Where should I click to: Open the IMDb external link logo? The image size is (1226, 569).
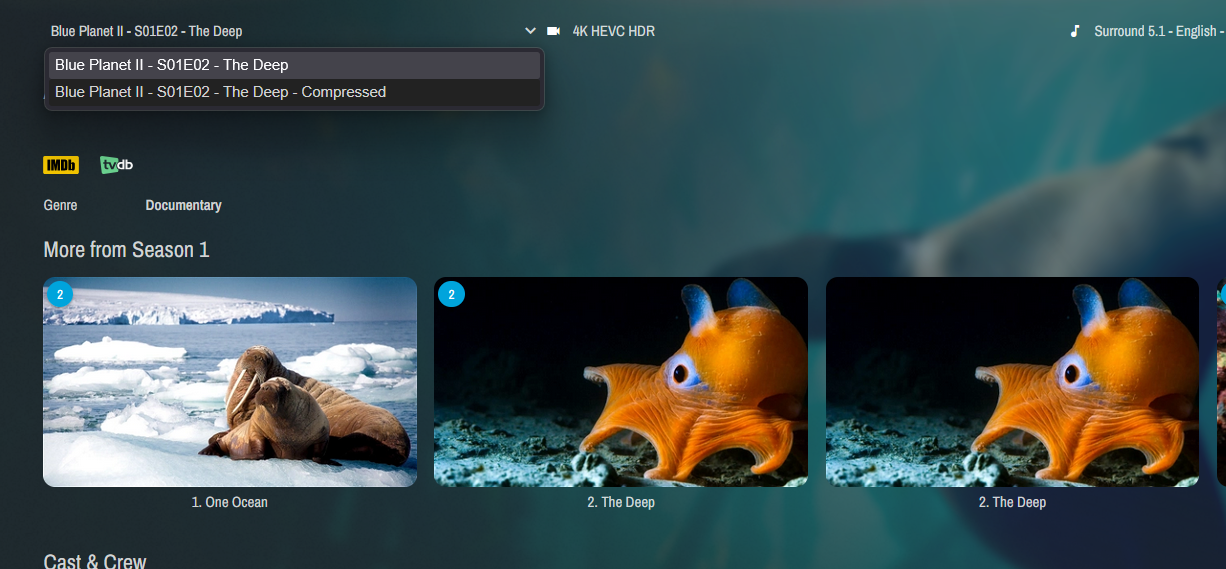pos(61,165)
